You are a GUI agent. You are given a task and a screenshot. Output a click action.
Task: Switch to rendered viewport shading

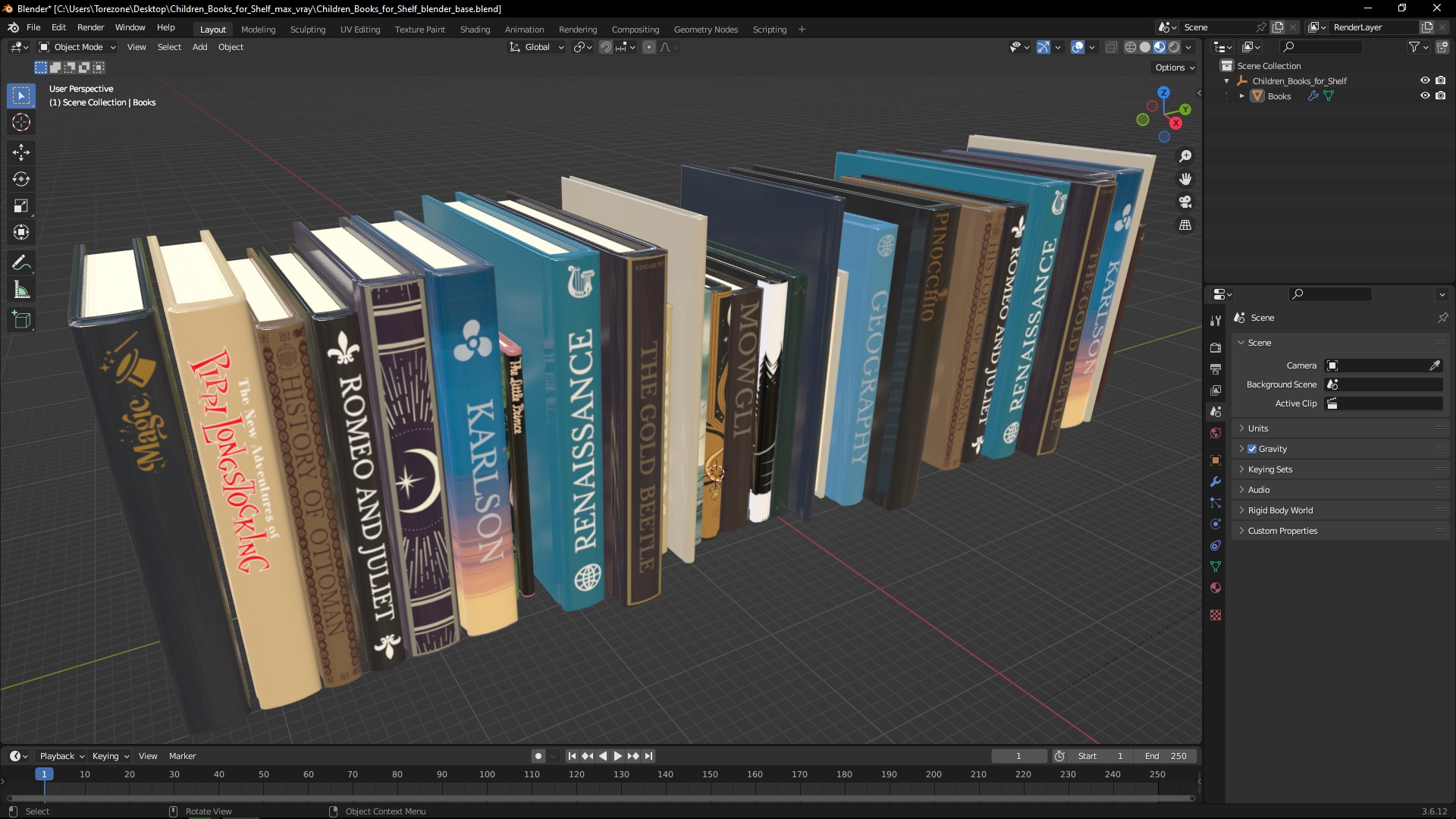[1174, 47]
